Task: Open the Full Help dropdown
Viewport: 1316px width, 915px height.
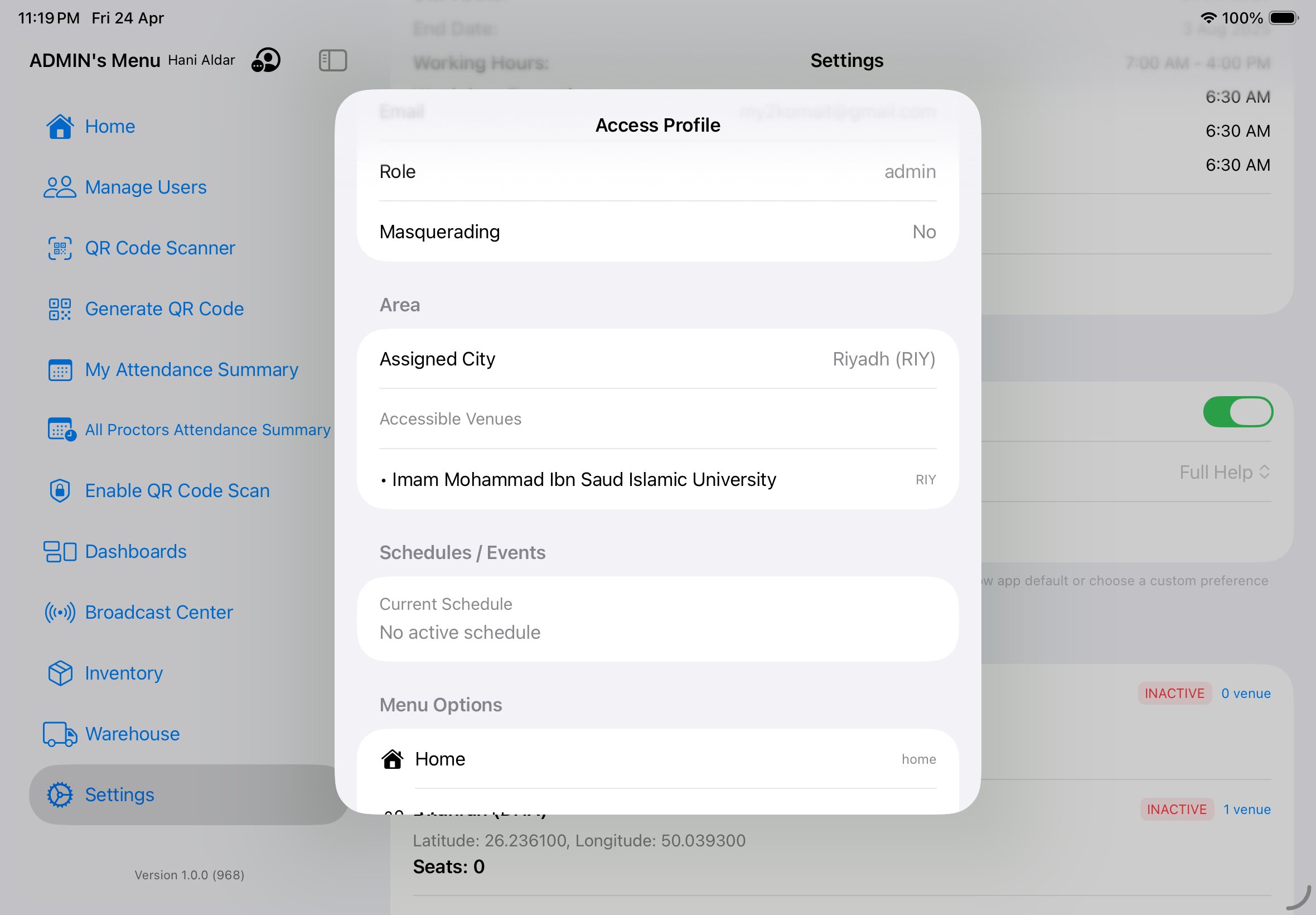Action: [1224, 473]
